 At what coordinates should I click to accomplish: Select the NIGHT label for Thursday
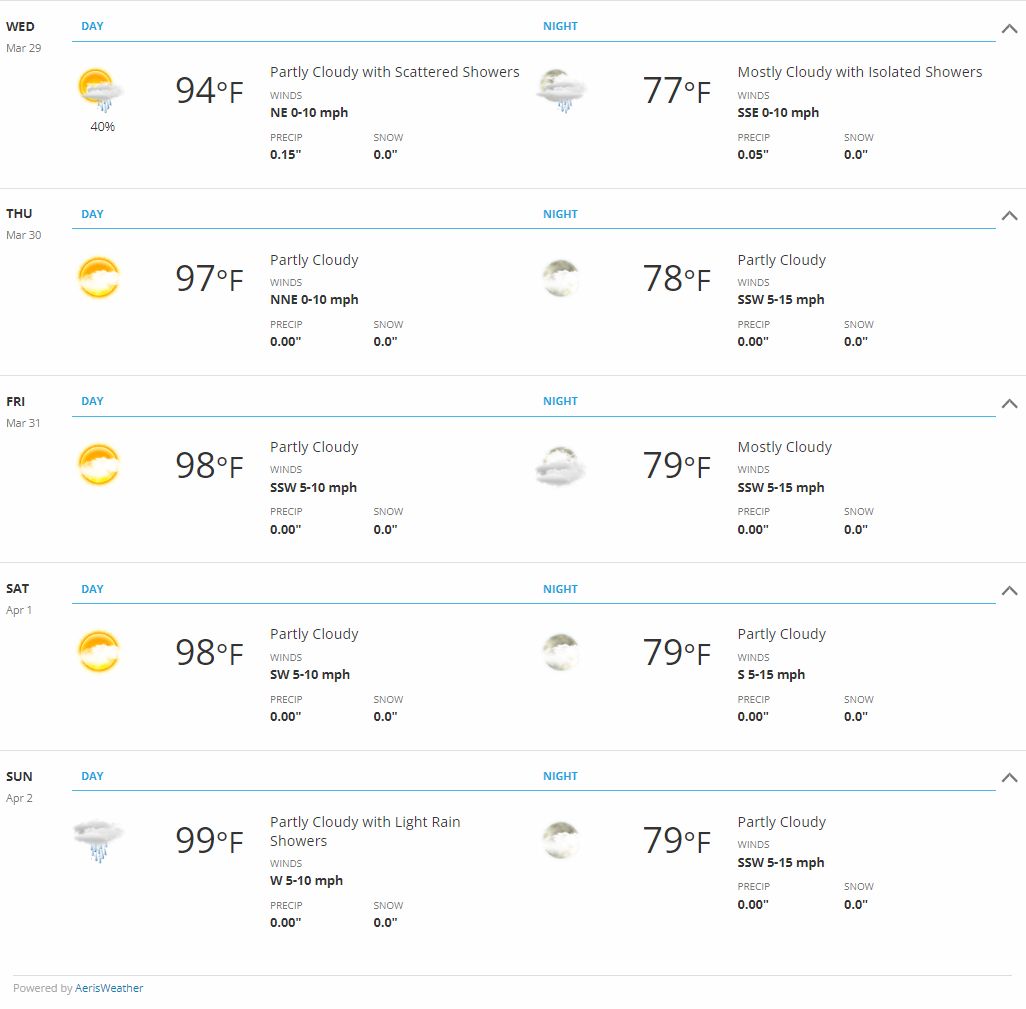(560, 214)
